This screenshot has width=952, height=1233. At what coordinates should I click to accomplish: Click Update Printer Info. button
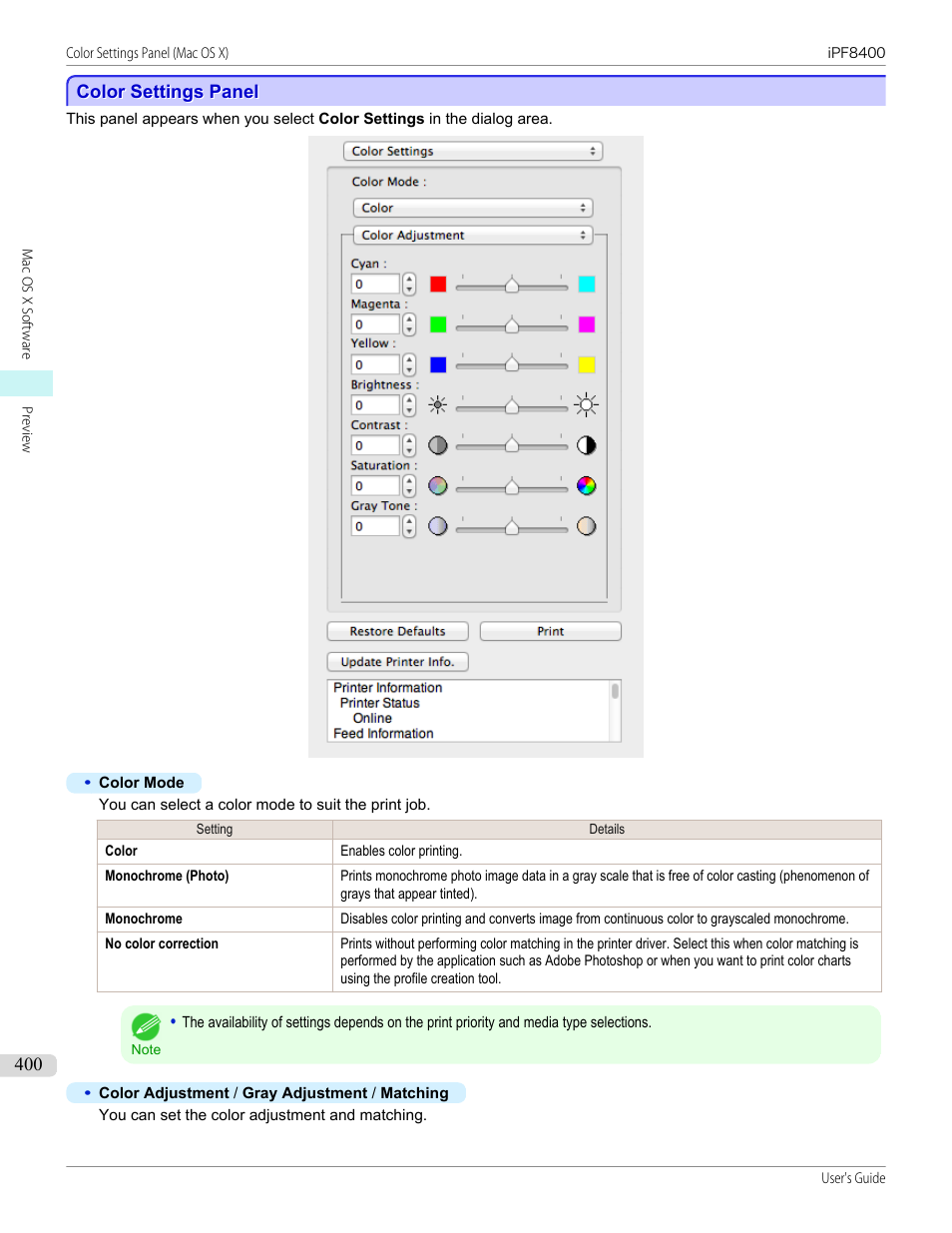pos(397,662)
